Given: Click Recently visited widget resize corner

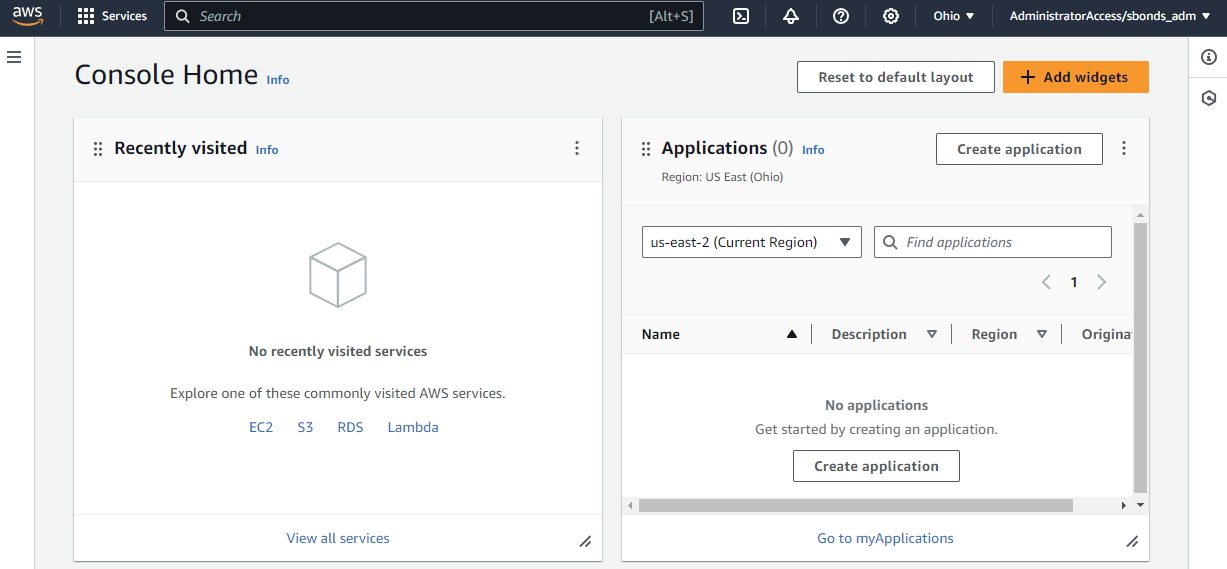Looking at the screenshot, I should point(585,541).
